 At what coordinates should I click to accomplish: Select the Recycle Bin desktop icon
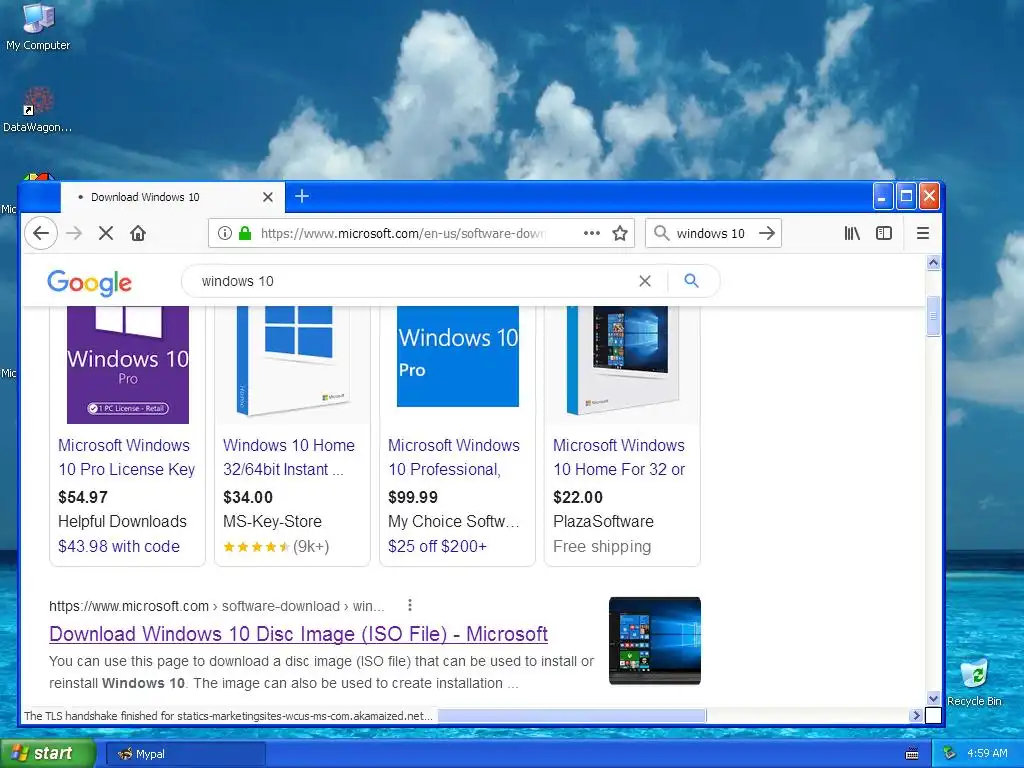point(974,683)
